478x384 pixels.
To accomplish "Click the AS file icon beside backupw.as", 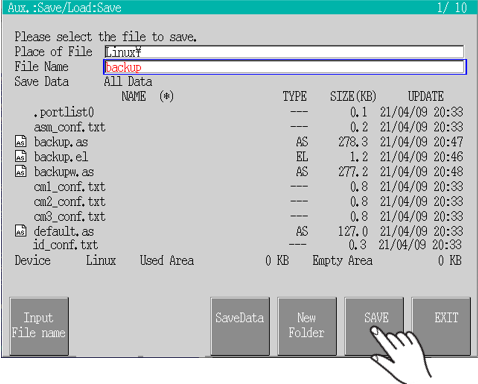I will coord(21,171).
